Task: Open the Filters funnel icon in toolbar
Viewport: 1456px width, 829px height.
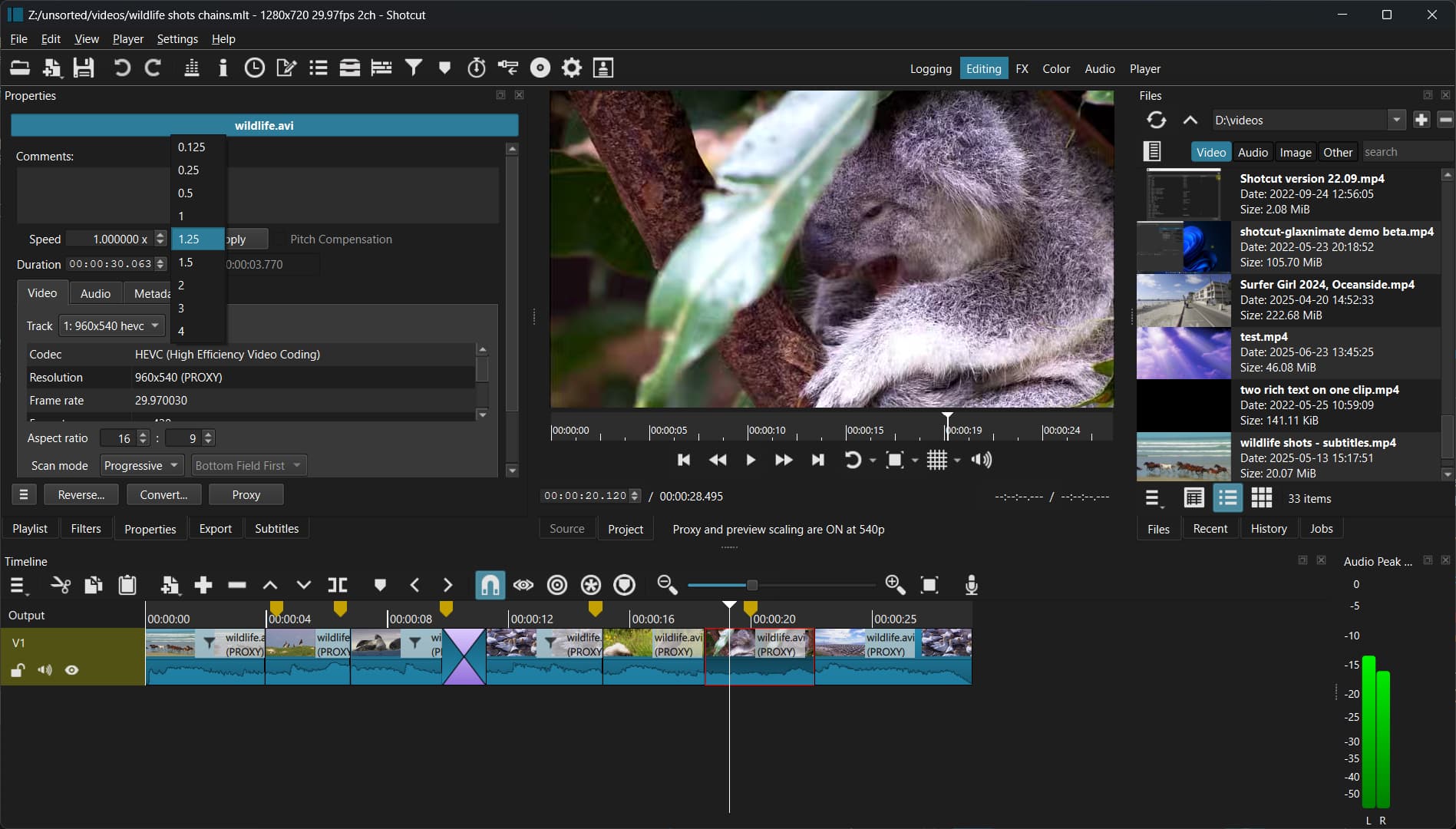Action: pos(414,68)
